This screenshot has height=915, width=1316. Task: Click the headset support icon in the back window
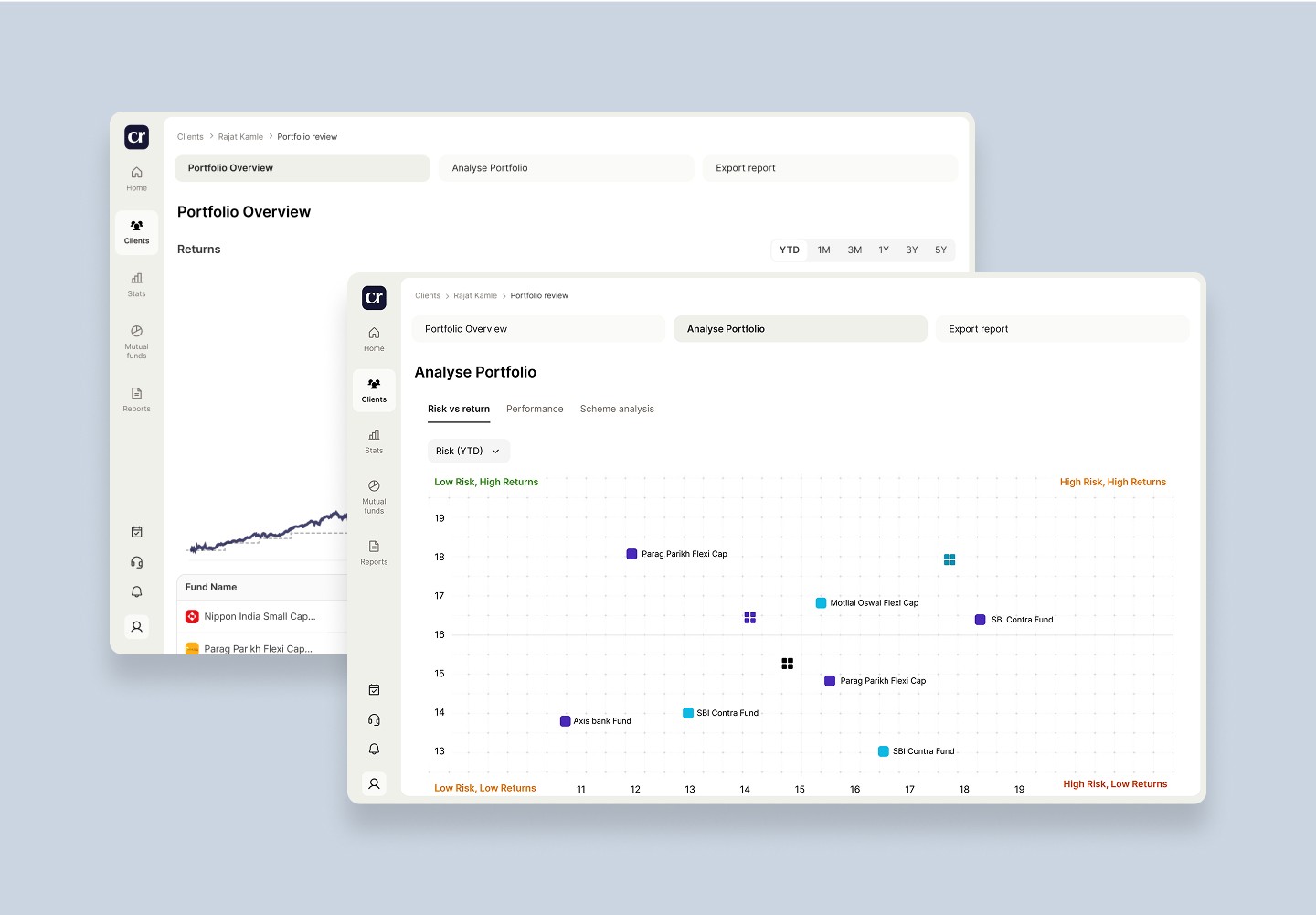click(x=136, y=562)
